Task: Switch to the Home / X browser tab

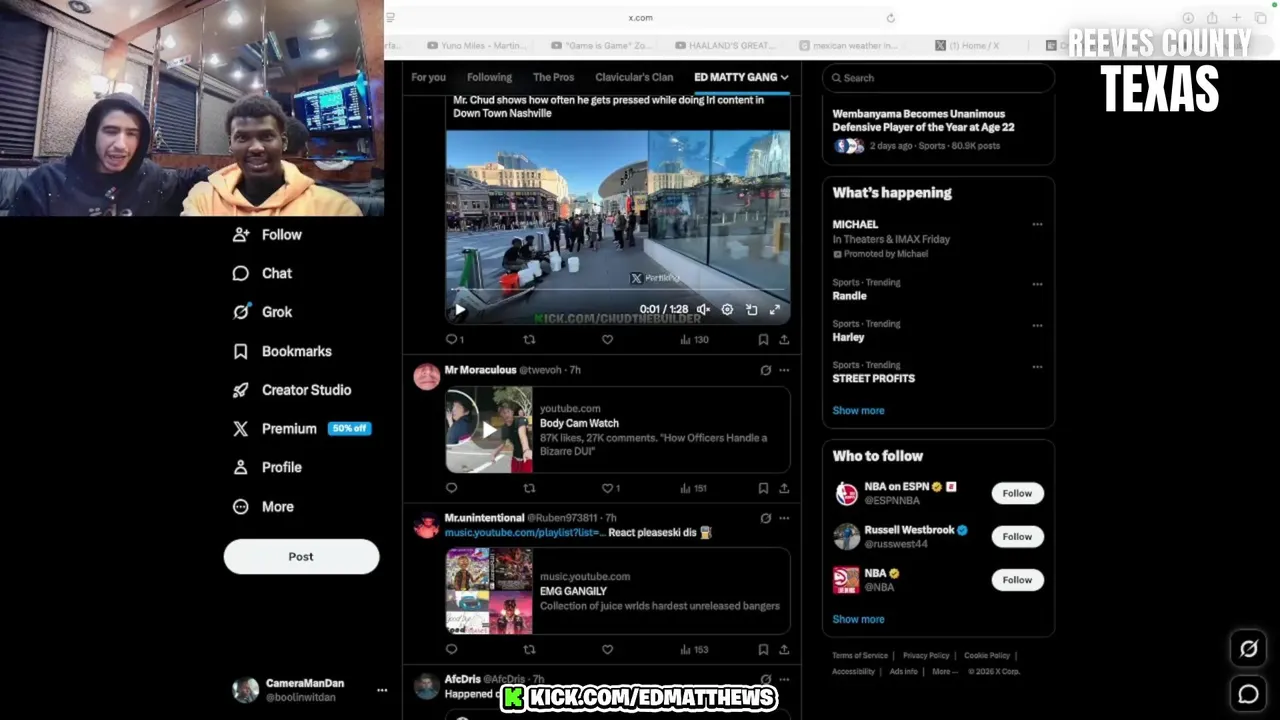Action: (967, 45)
